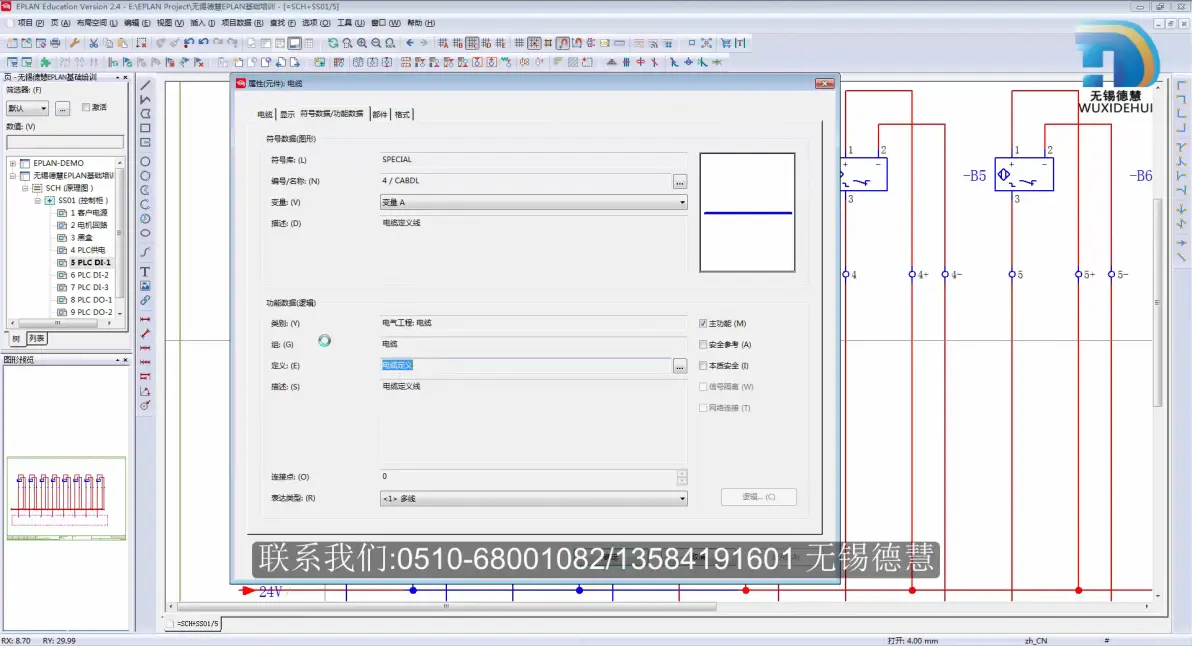Click the wrench settings icon
This screenshot has height=646, width=1192.
(x=74, y=43)
